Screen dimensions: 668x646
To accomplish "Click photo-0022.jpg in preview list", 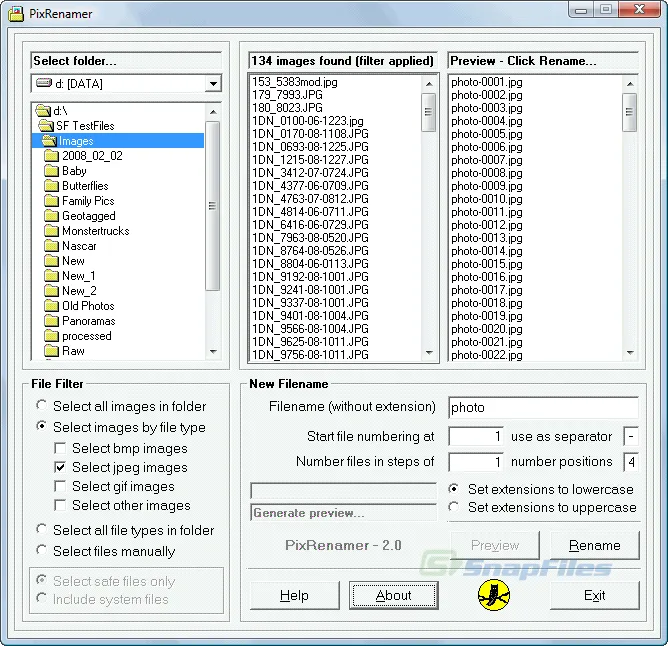I will point(487,355).
